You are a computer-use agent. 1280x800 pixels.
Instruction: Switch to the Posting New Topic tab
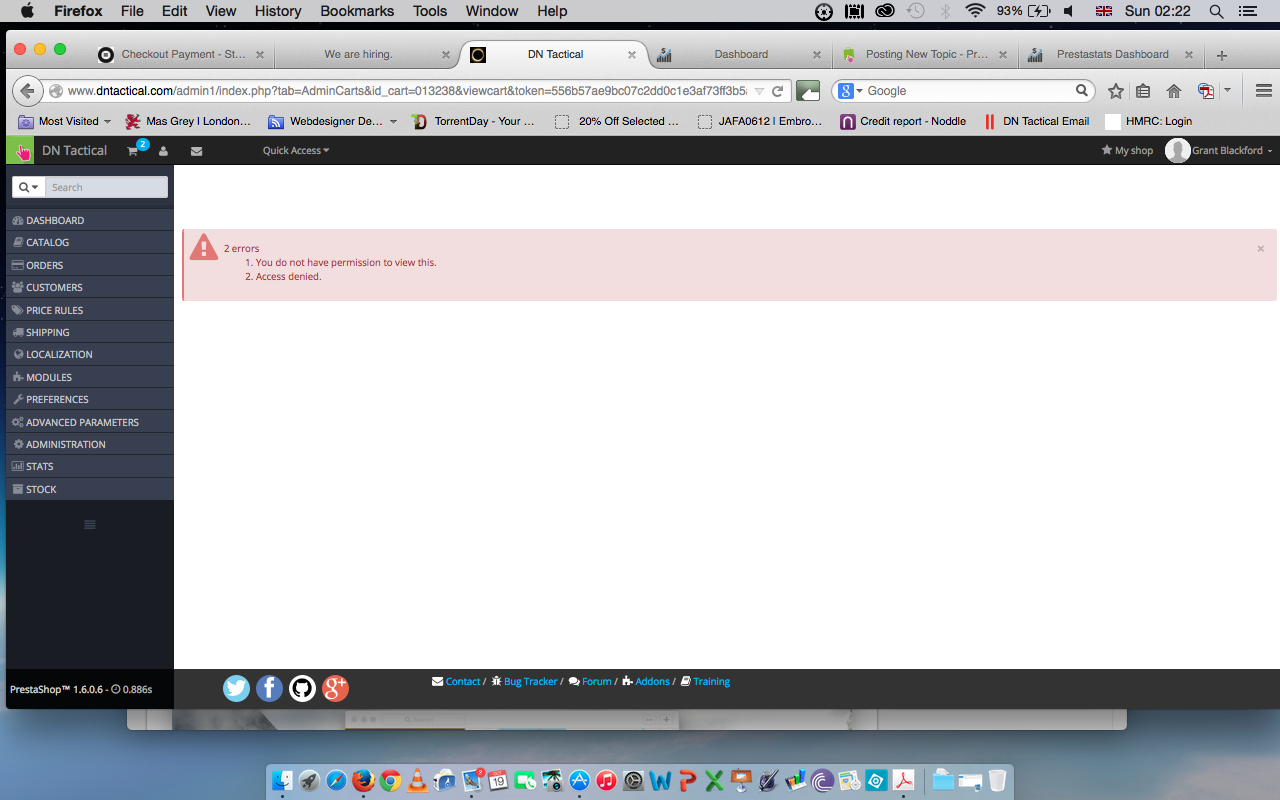(x=926, y=55)
